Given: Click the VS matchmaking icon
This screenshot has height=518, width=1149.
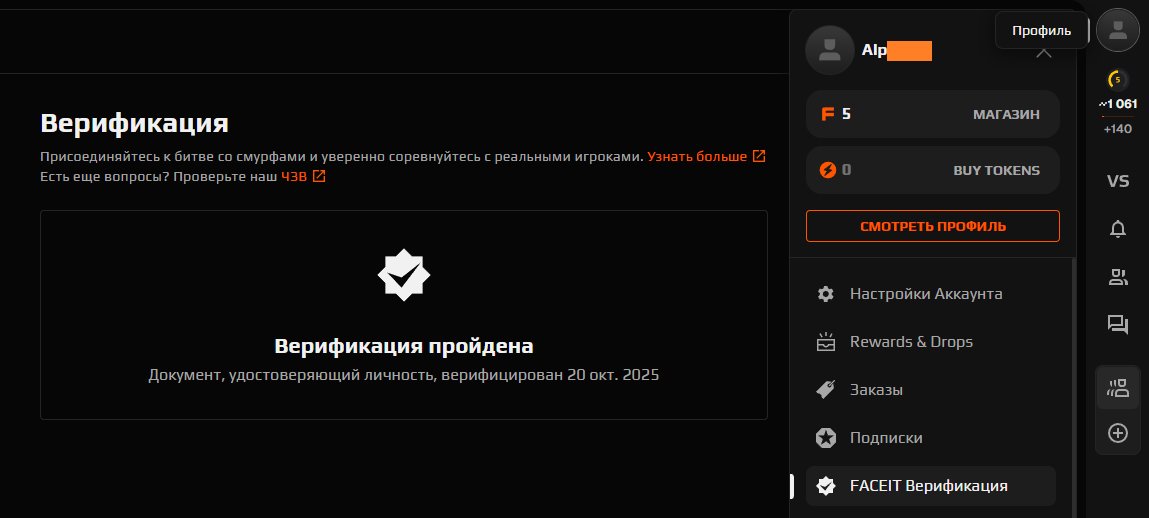Looking at the screenshot, I should point(1117,181).
